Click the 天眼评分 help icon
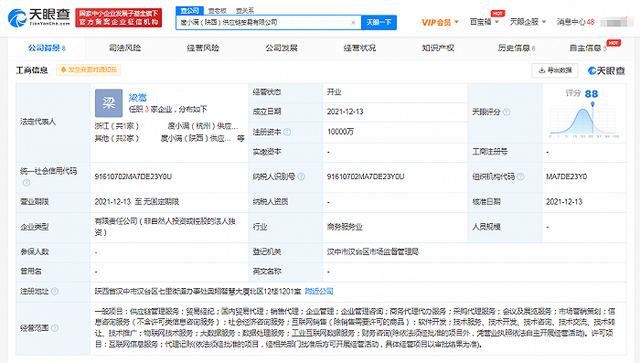 (507, 112)
